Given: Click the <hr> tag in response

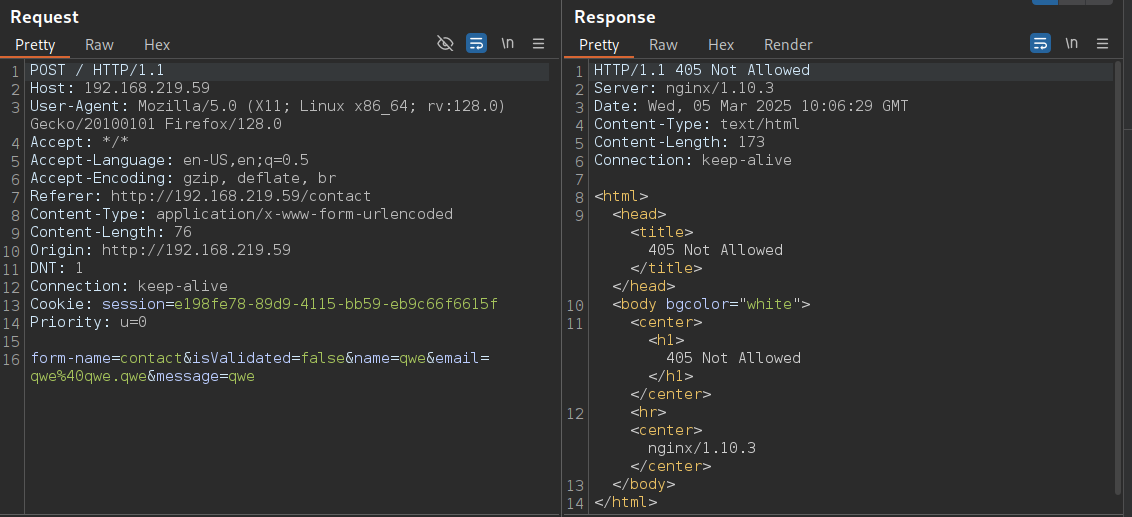Looking at the screenshot, I should click(648, 413).
